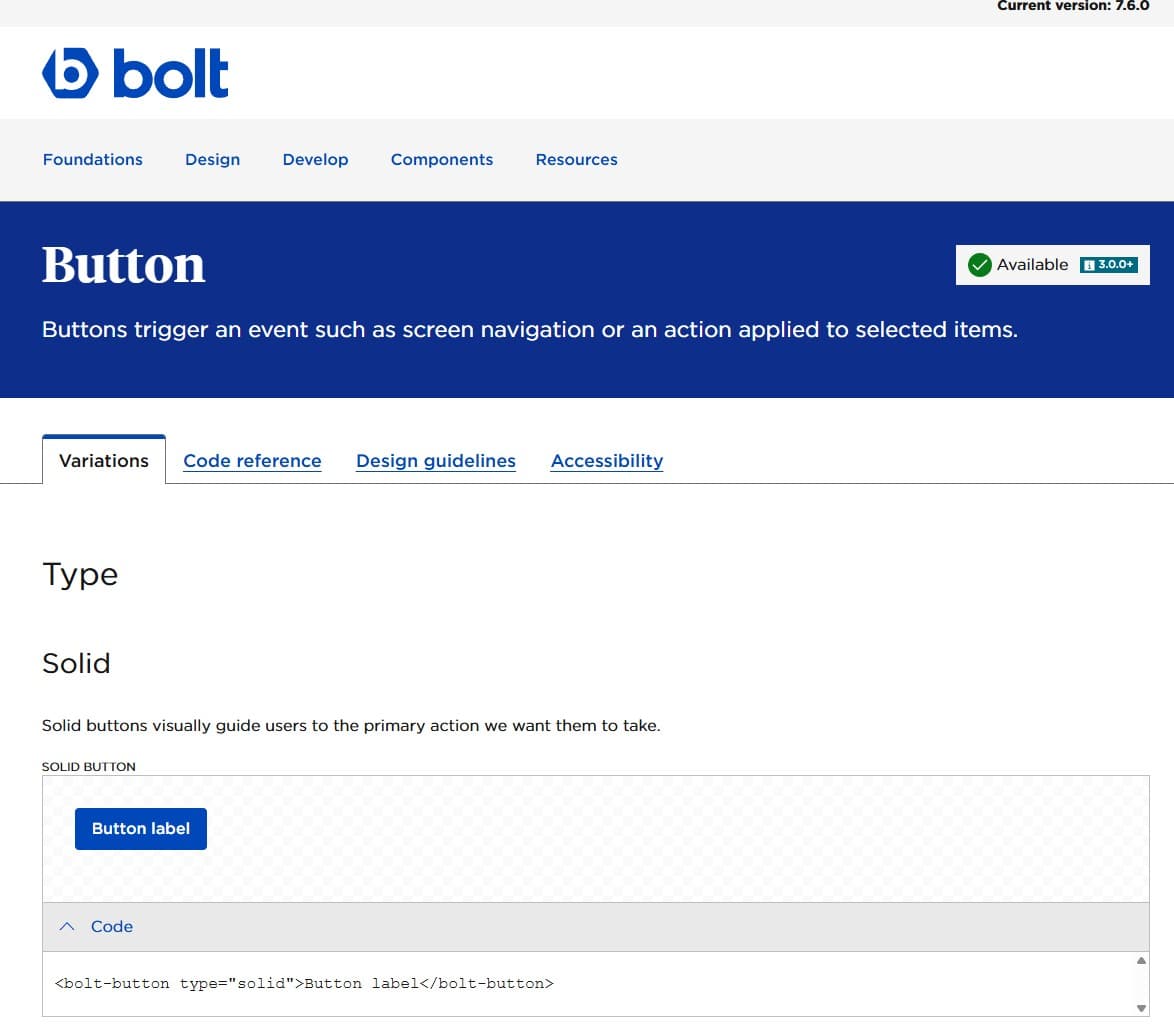This screenshot has height=1030, width=1174.
Task: Switch to the Code reference tab
Action: [252, 461]
